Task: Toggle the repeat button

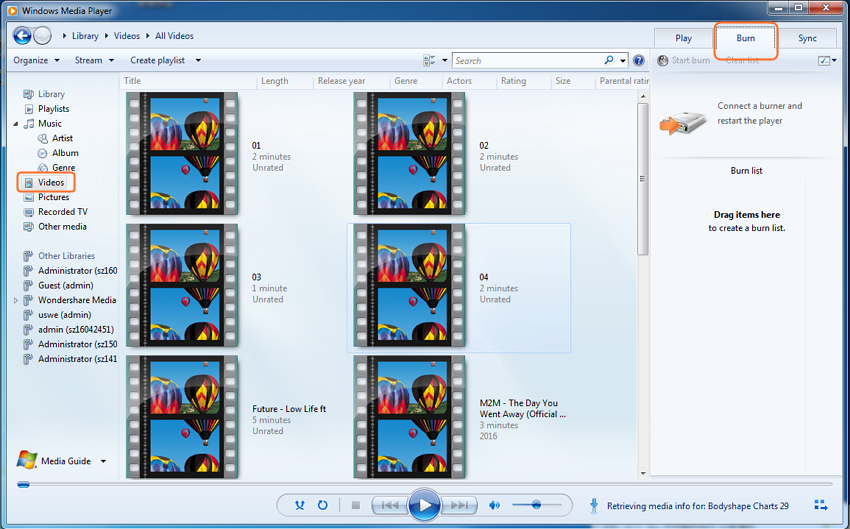Action: (x=322, y=506)
